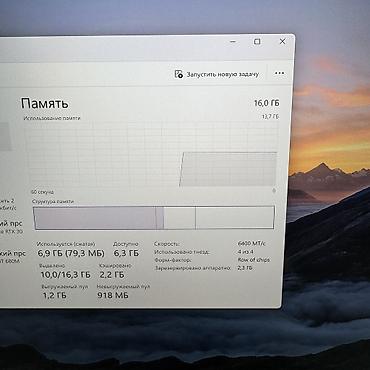Click the free rightmost segment of memory composition bar

tap(235, 218)
